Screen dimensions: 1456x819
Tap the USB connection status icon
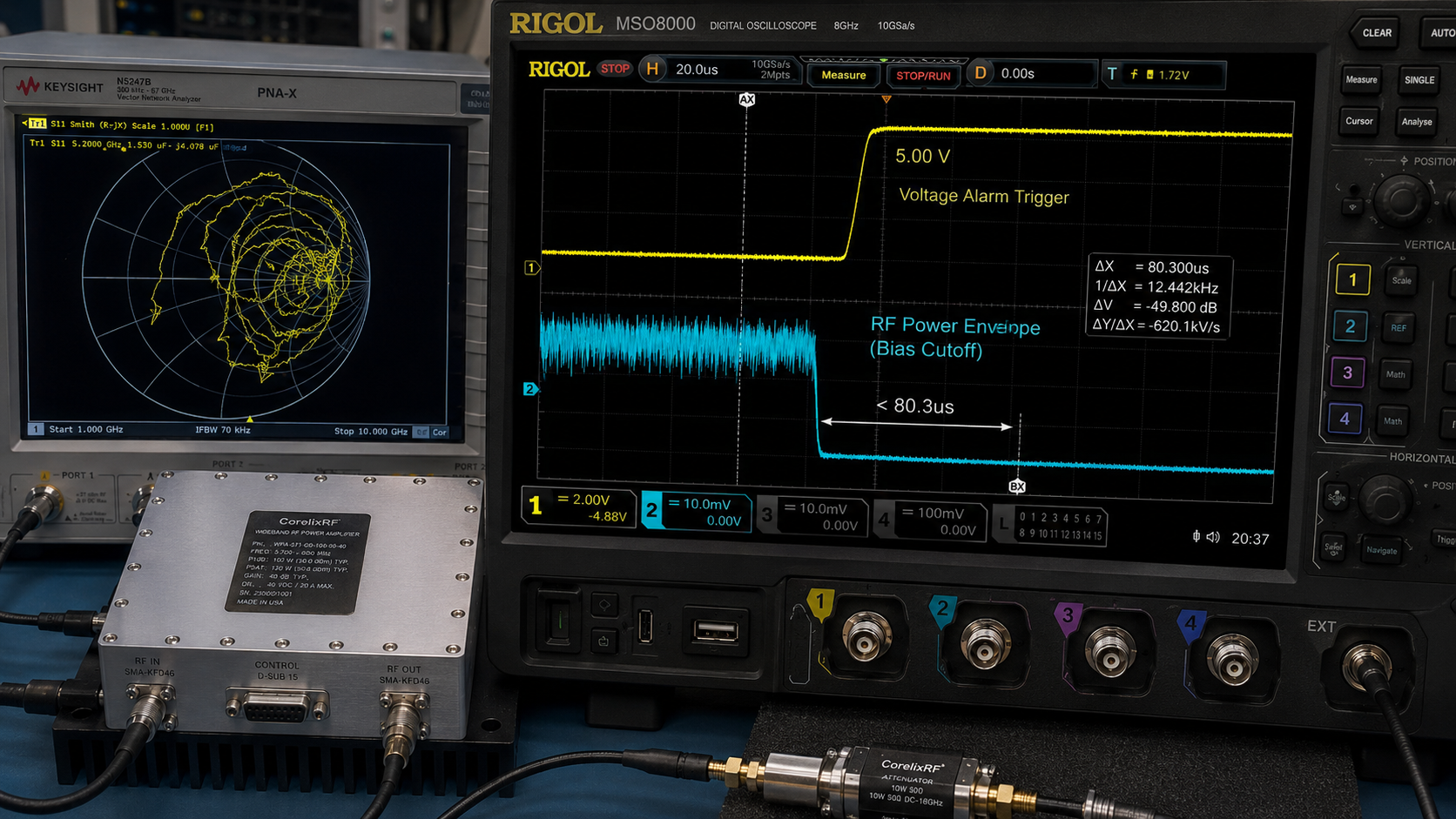1196,536
